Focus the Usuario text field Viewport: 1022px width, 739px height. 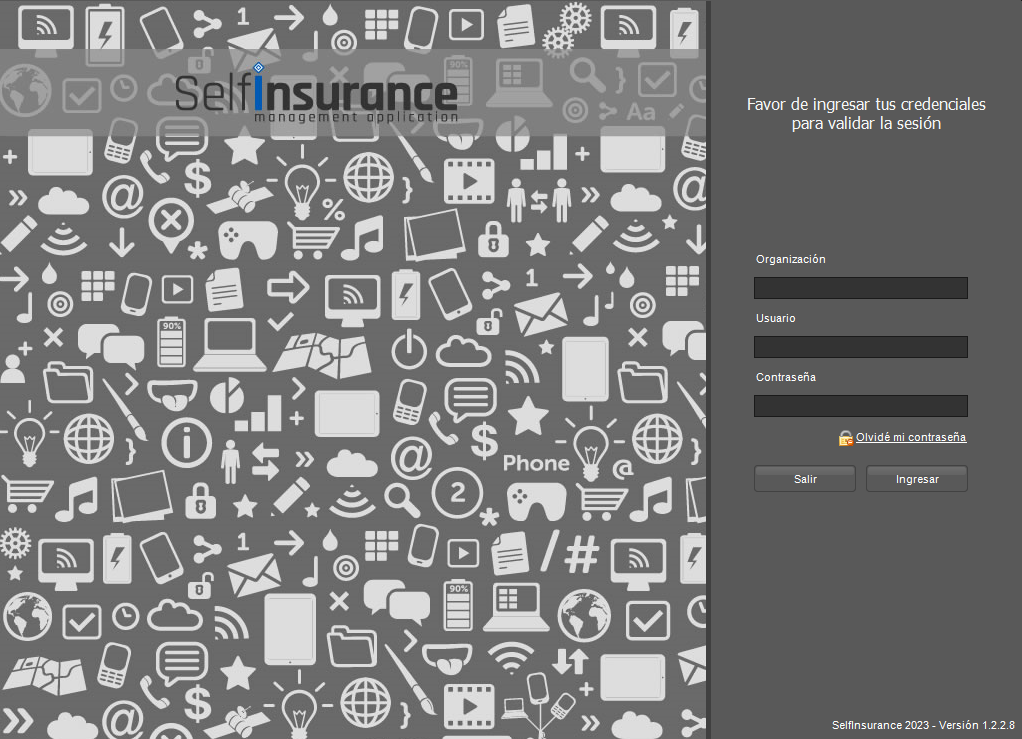point(860,347)
